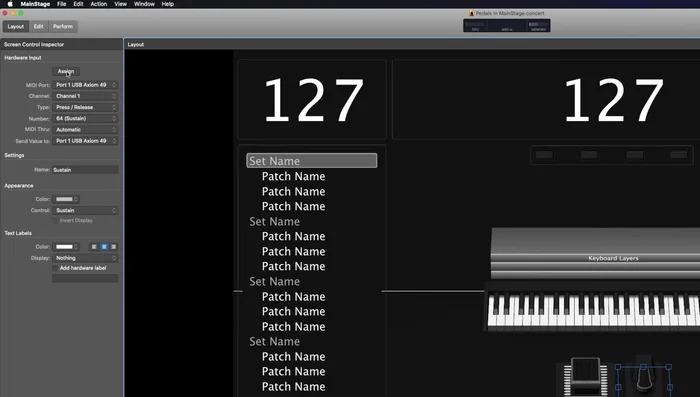Click the Layout workspace header label
The height and width of the screenshot is (397, 700).
tap(136, 45)
